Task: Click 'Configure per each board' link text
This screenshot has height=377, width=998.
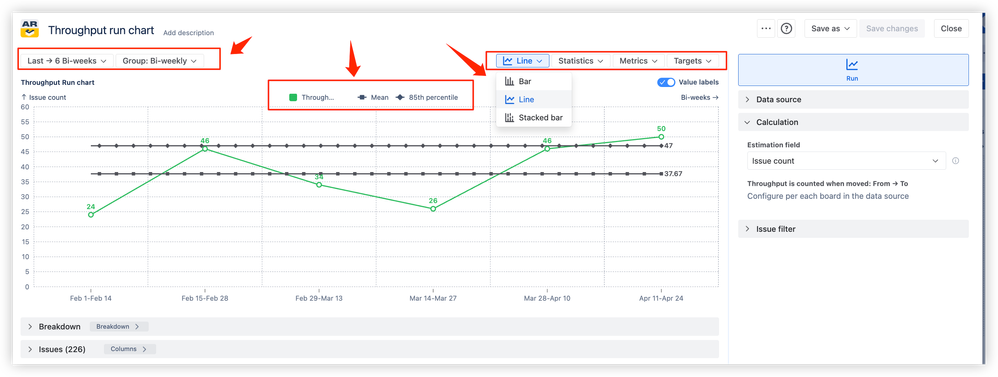Action: 828,196
